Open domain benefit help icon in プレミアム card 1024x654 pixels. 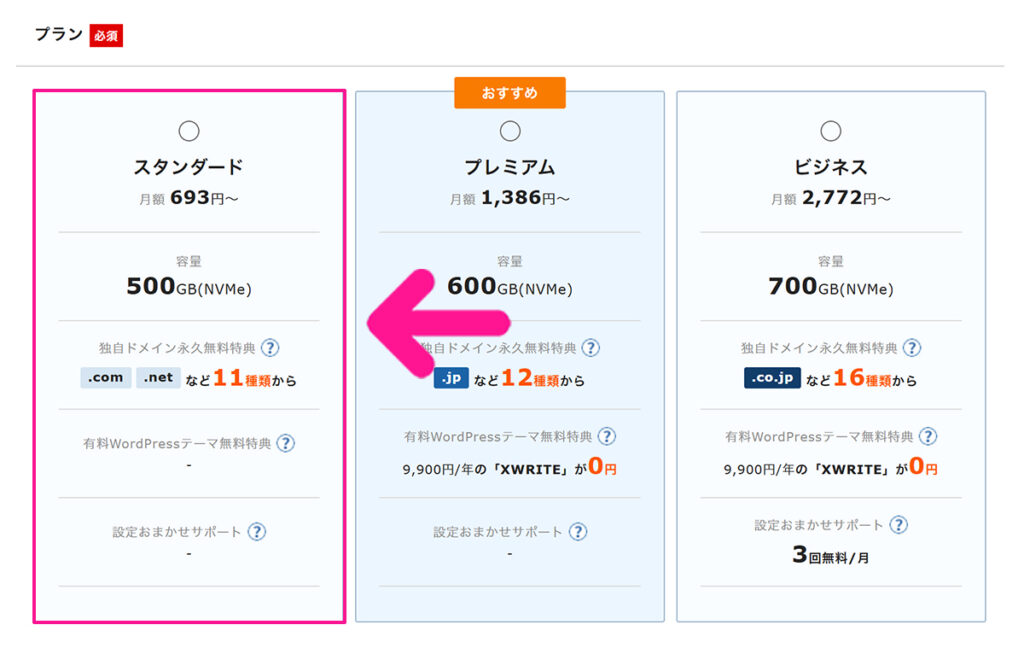[x=591, y=349]
